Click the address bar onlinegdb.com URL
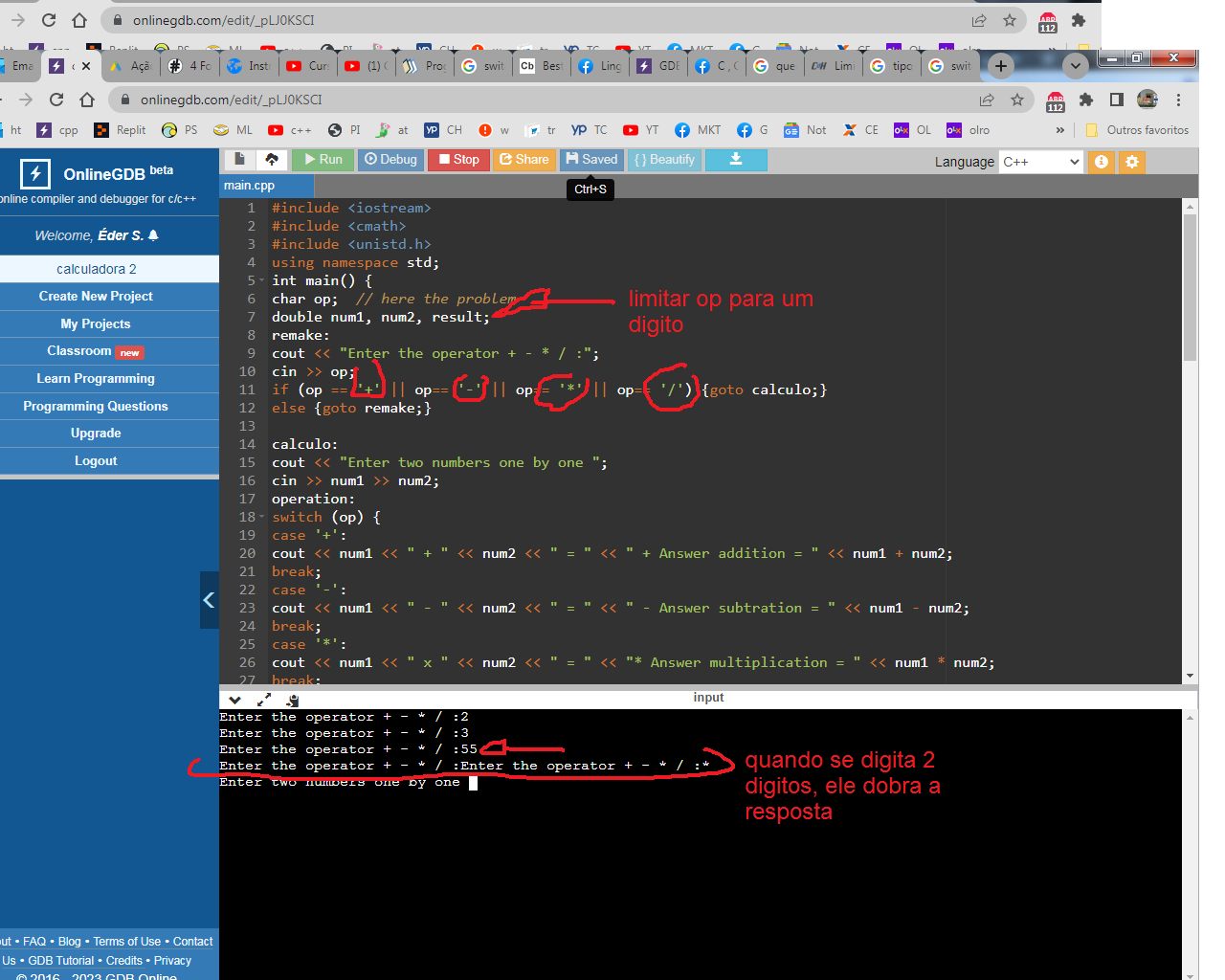Screen dimensions: 1225x980 (232, 100)
